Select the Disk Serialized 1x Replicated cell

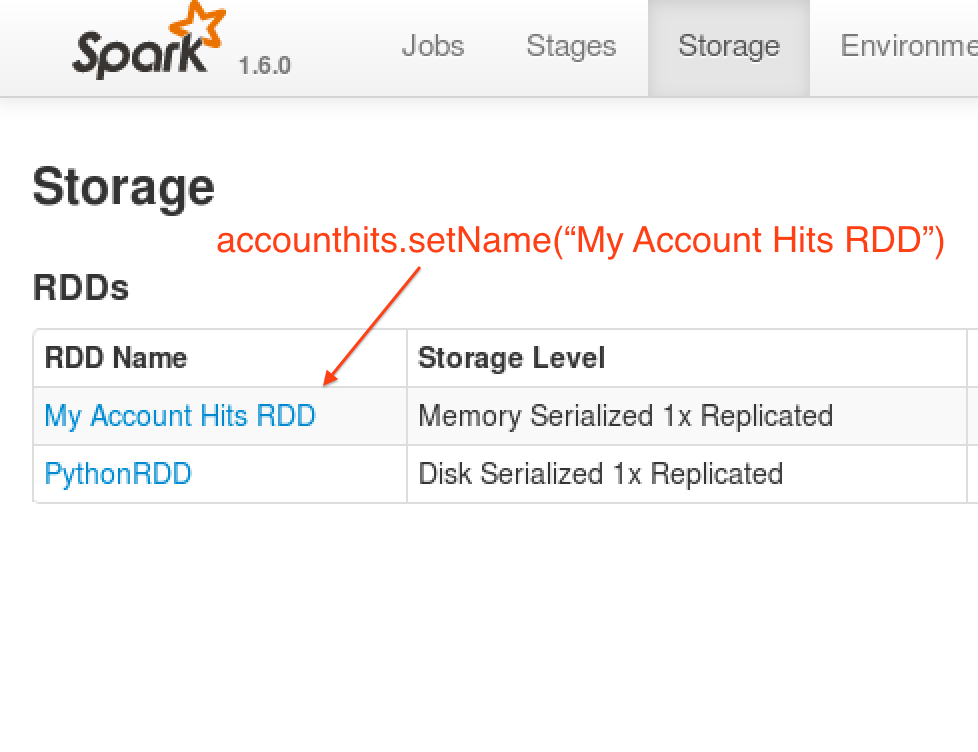point(599,473)
